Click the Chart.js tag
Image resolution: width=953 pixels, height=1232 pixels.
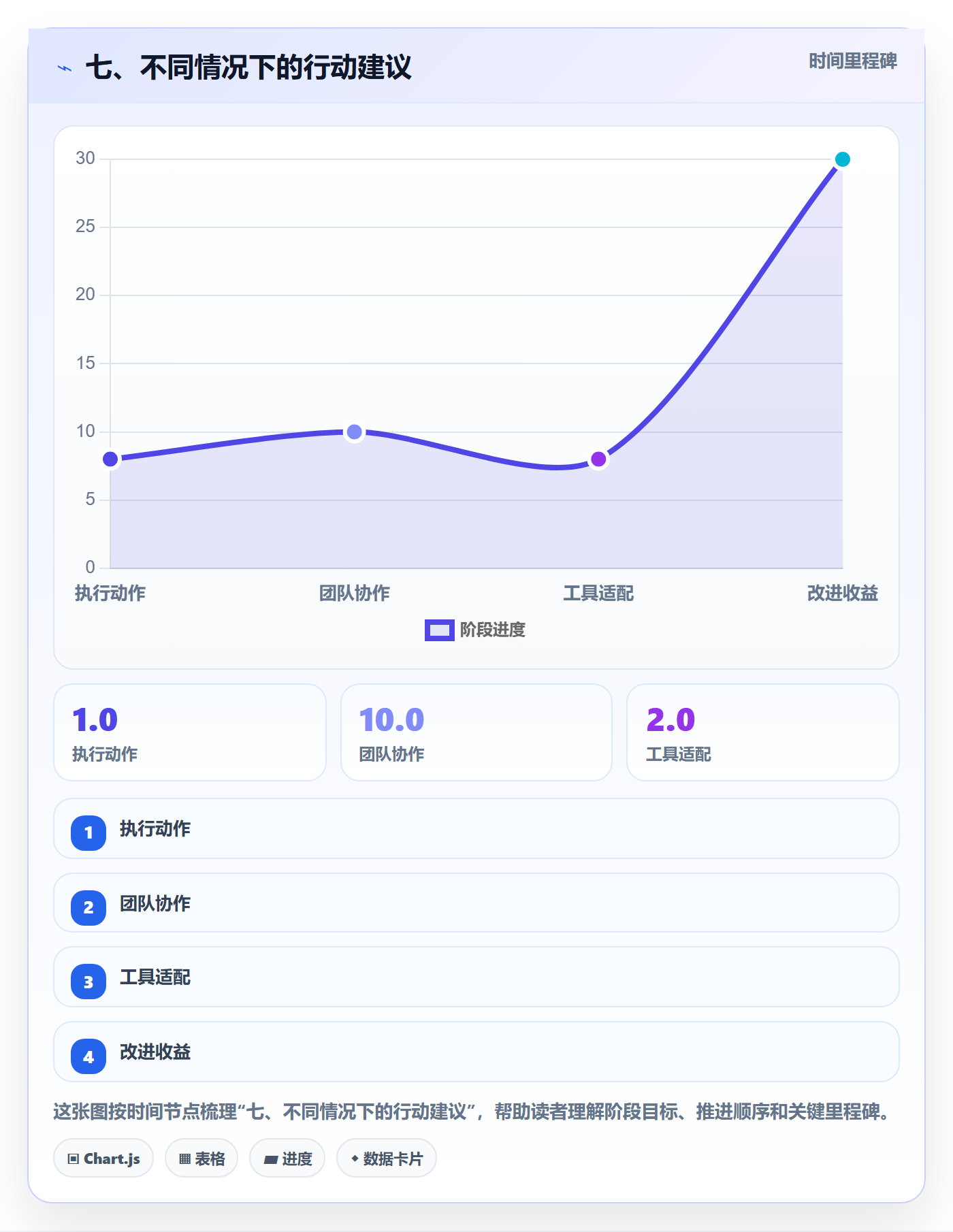[x=103, y=1158]
